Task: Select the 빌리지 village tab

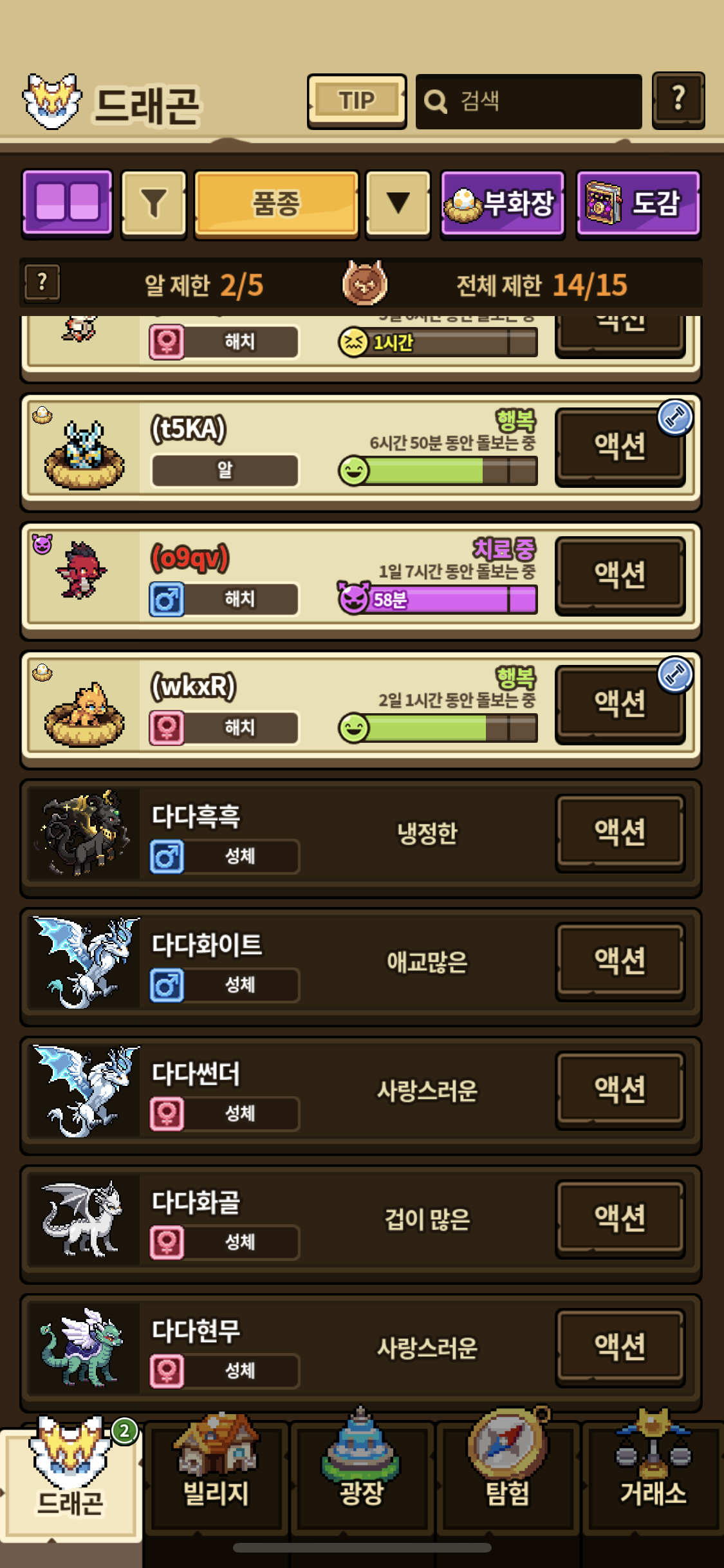Action: tap(216, 1474)
